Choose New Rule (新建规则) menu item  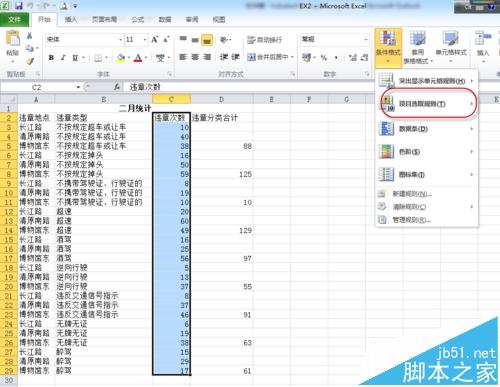427,194
